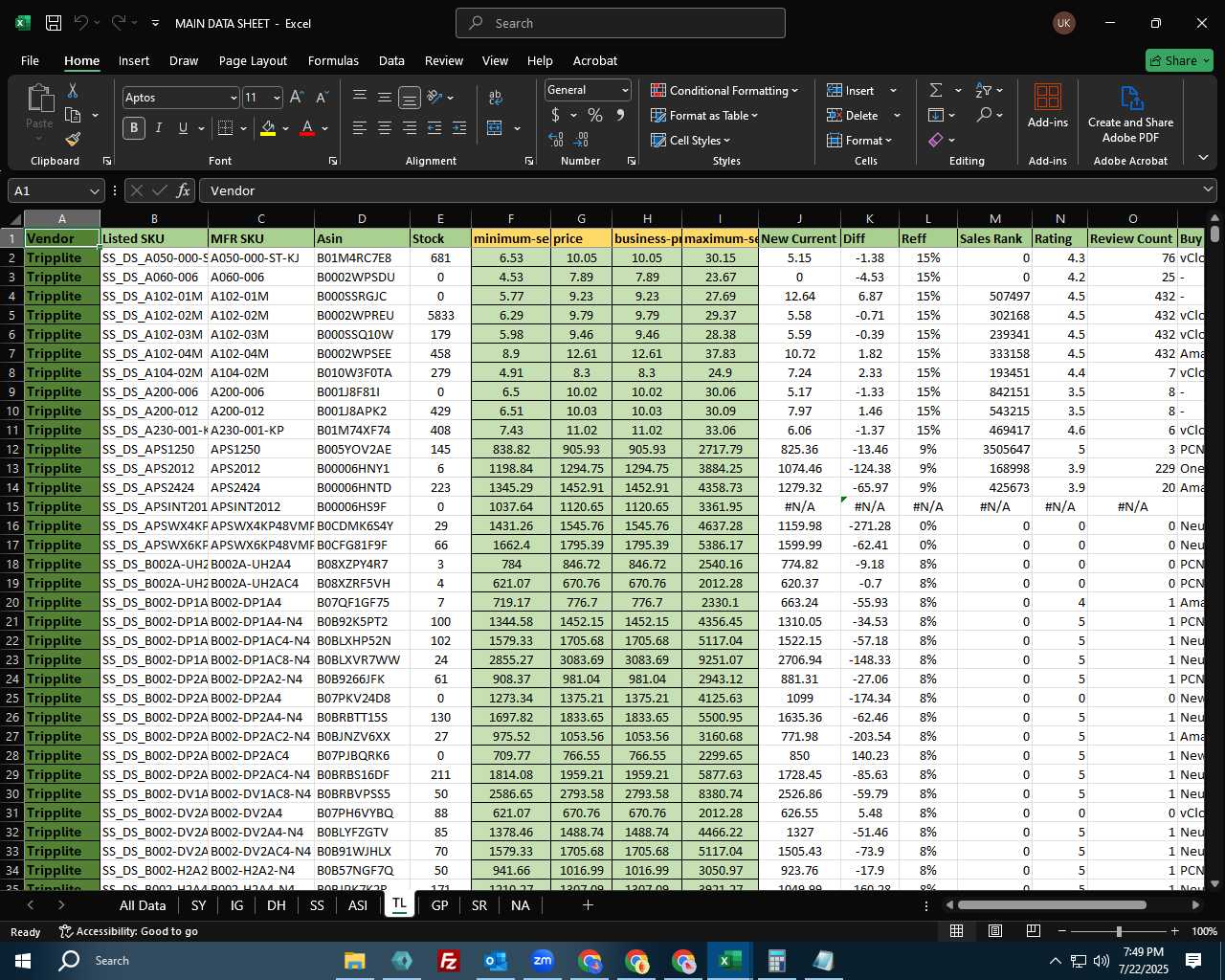The width and height of the screenshot is (1225, 980).
Task: Click the Save icon in title bar
Action: (x=54, y=23)
